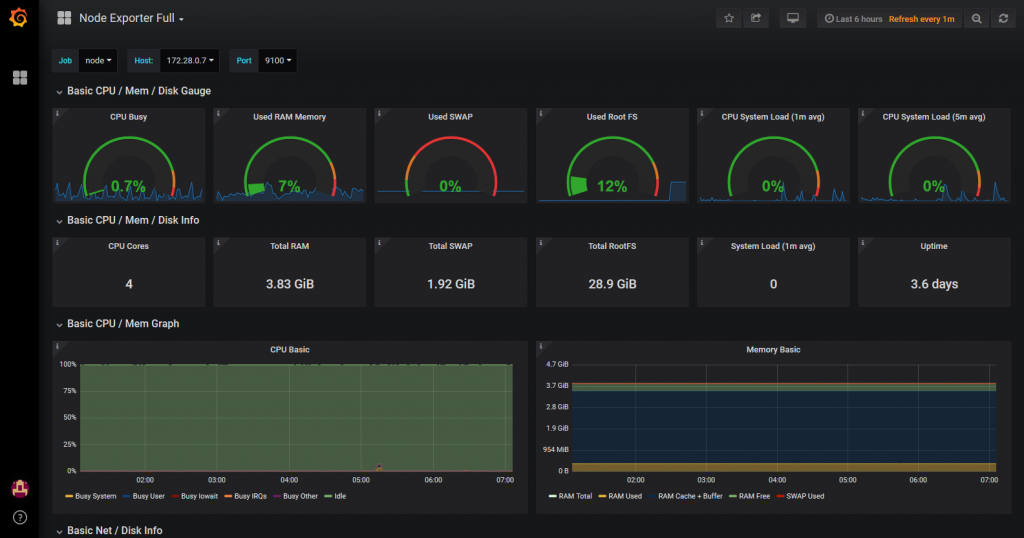Collapse the Basic CPU / Mem / Disk Info row
This screenshot has height=538, width=1024.
click(127, 221)
